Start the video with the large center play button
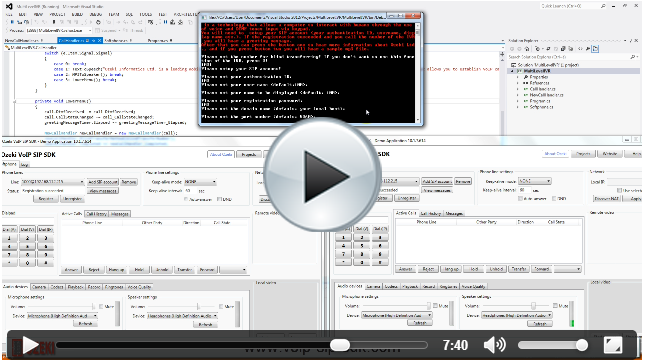The height and width of the screenshot is (360, 645). point(323,176)
